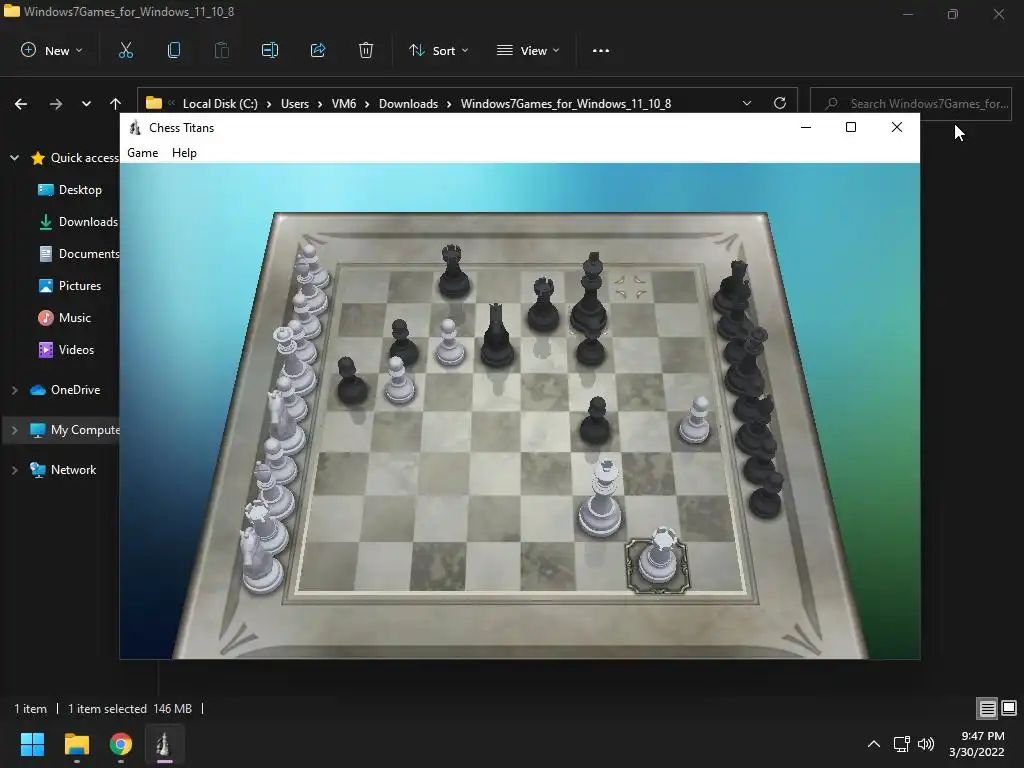Viewport: 1024px width, 768px height.
Task: Maximize the Chess Titans window
Action: 851,127
